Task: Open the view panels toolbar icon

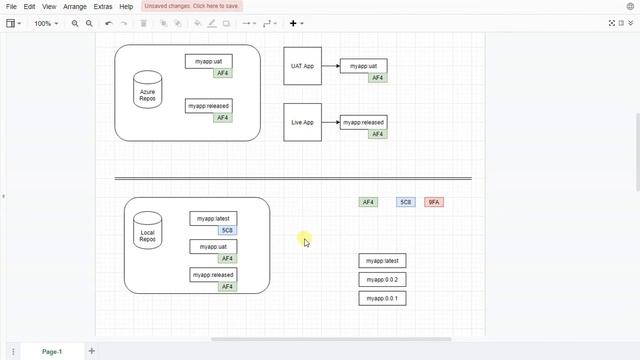Action: pyautogui.click(x=11, y=23)
